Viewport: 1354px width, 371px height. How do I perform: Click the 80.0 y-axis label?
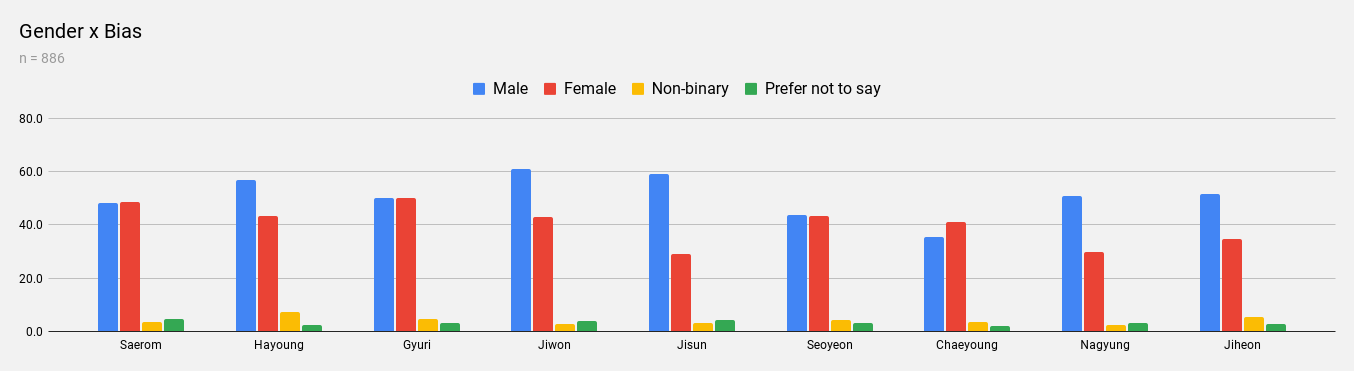click(x=31, y=118)
